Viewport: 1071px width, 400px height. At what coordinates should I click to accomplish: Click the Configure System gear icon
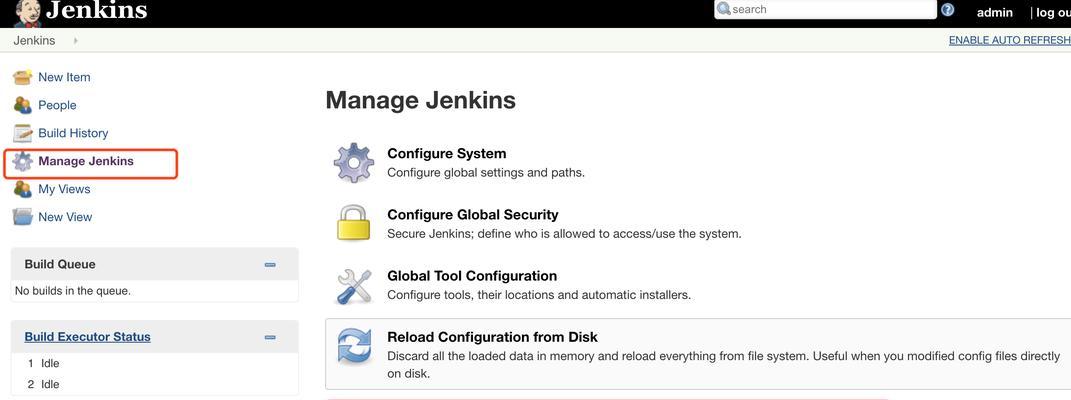click(x=354, y=162)
